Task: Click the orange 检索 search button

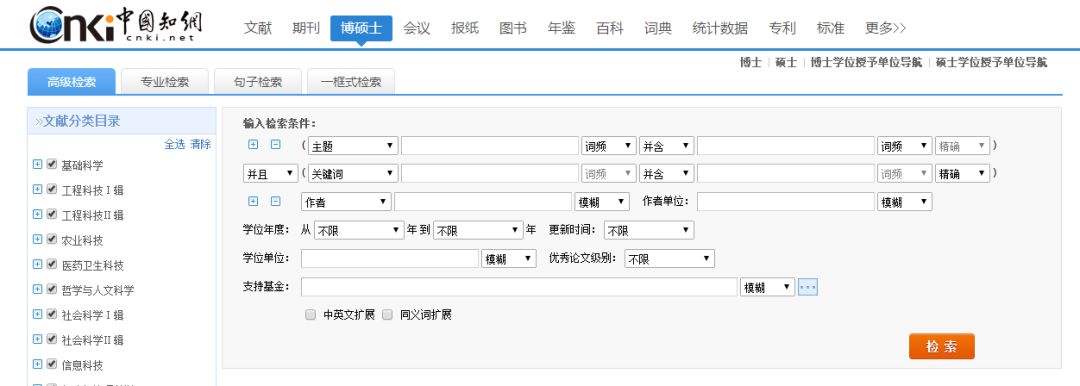Action: click(x=942, y=346)
